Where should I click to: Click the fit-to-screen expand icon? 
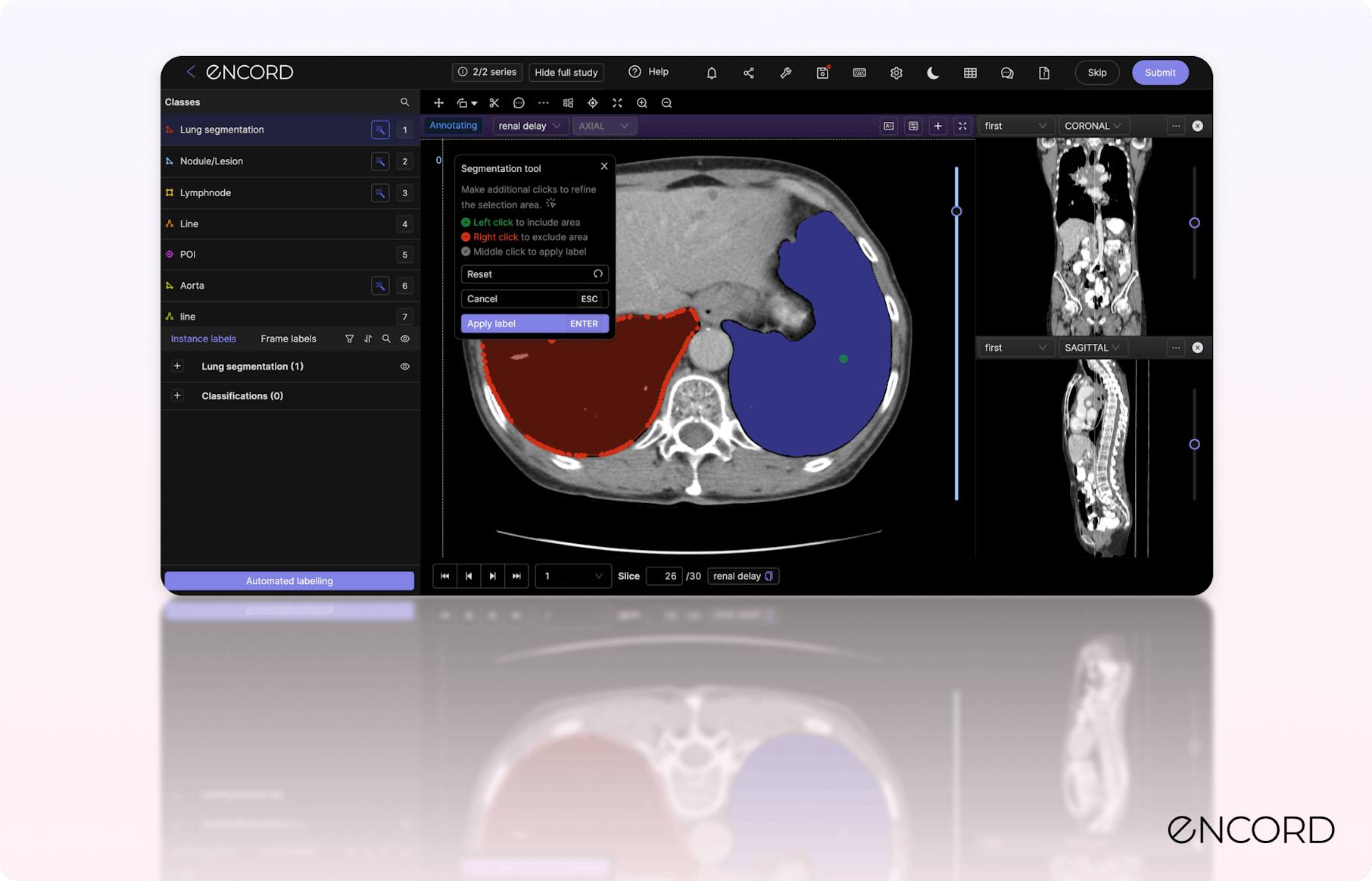(617, 102)
